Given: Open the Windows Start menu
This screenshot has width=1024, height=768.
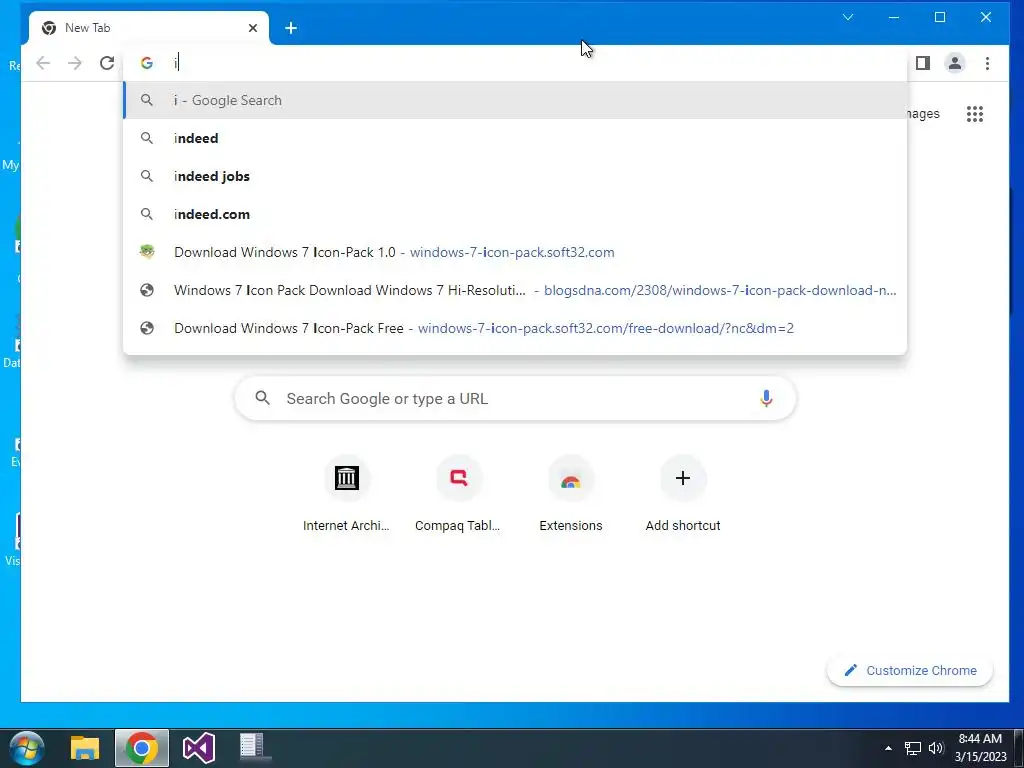Looking at the screenshot, I should 27,748.
